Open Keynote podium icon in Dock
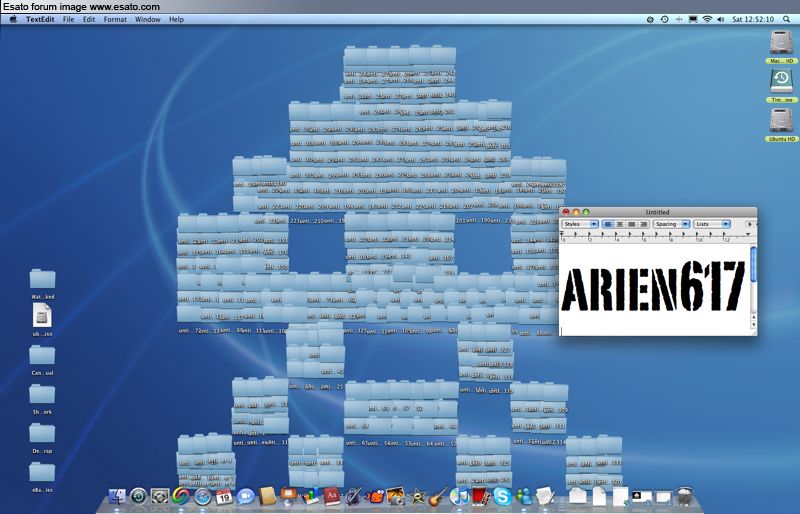The height and width of the screenshot is (514, 800). click(288, 496)
